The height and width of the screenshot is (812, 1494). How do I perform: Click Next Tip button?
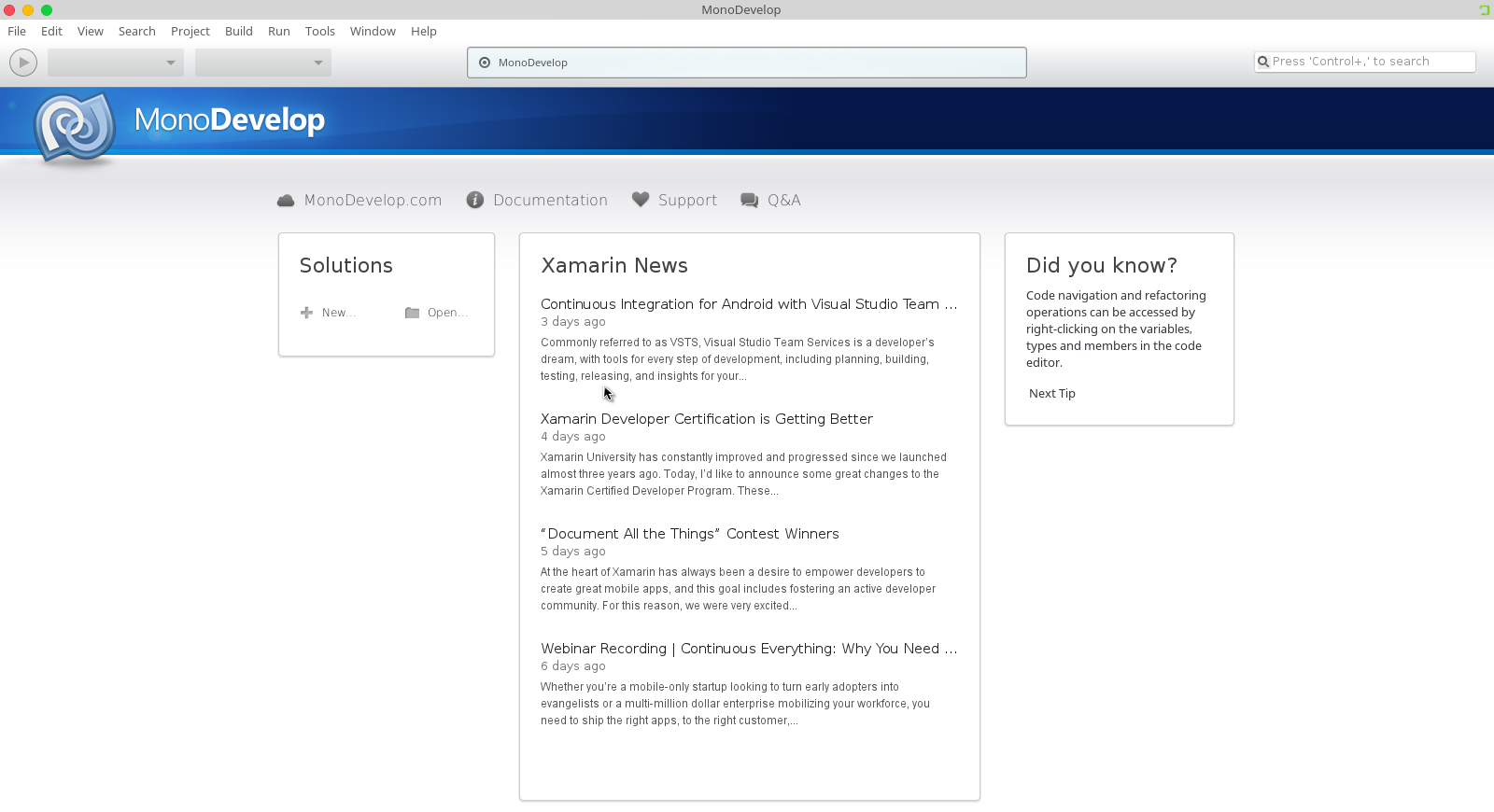(1052, 394)
